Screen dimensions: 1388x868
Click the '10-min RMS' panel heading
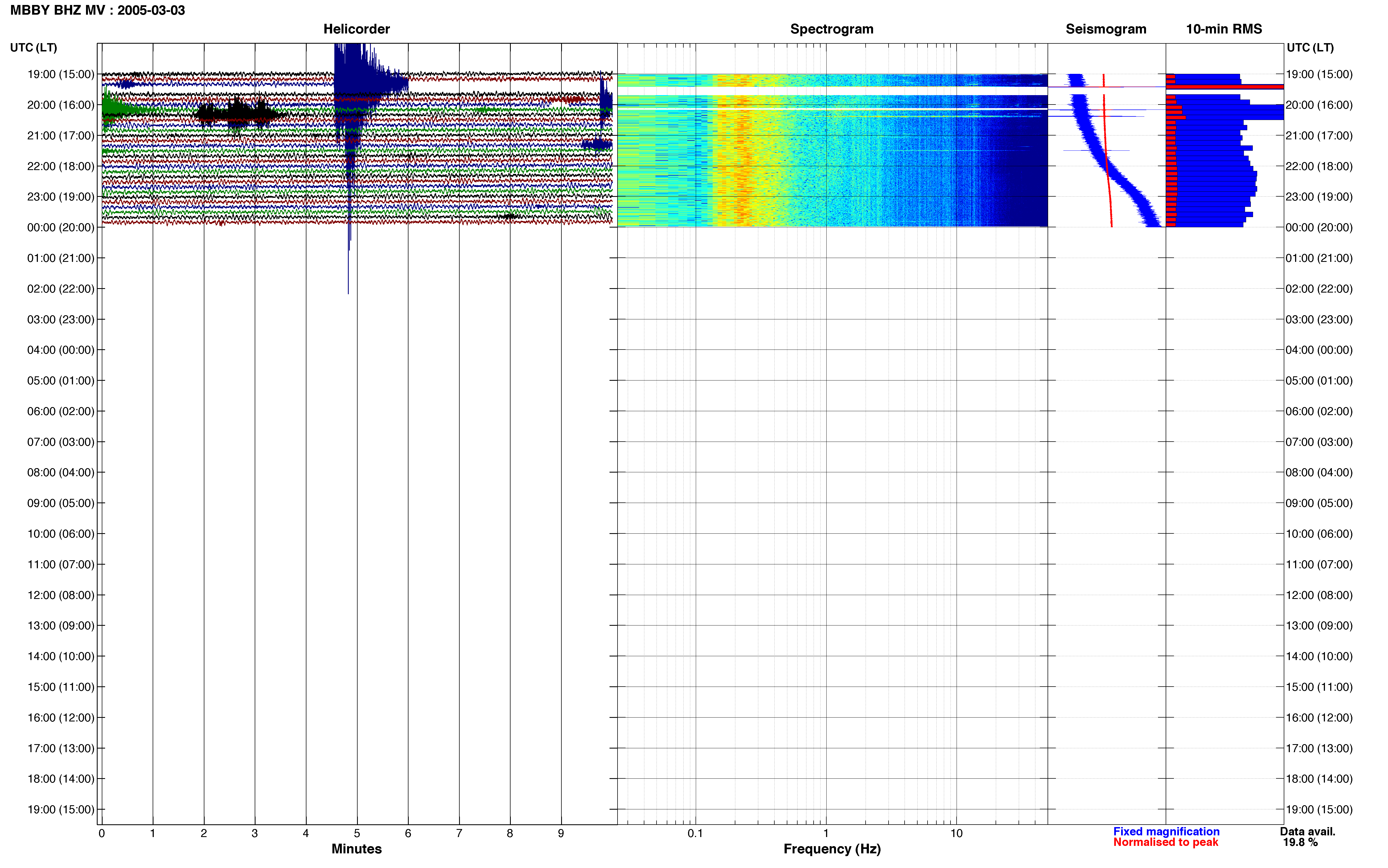(x=1224, y=29)
